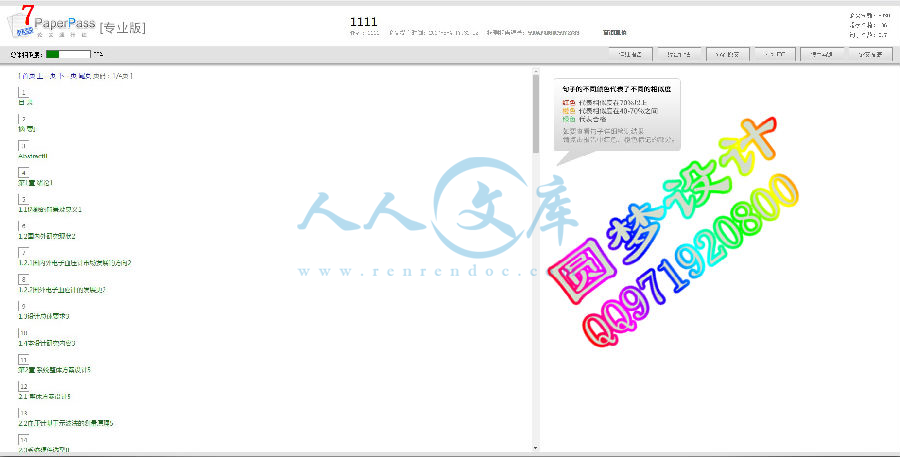Select sentence number box 11
The height and width of the screenshot is (457, 900).
(23, 359)
